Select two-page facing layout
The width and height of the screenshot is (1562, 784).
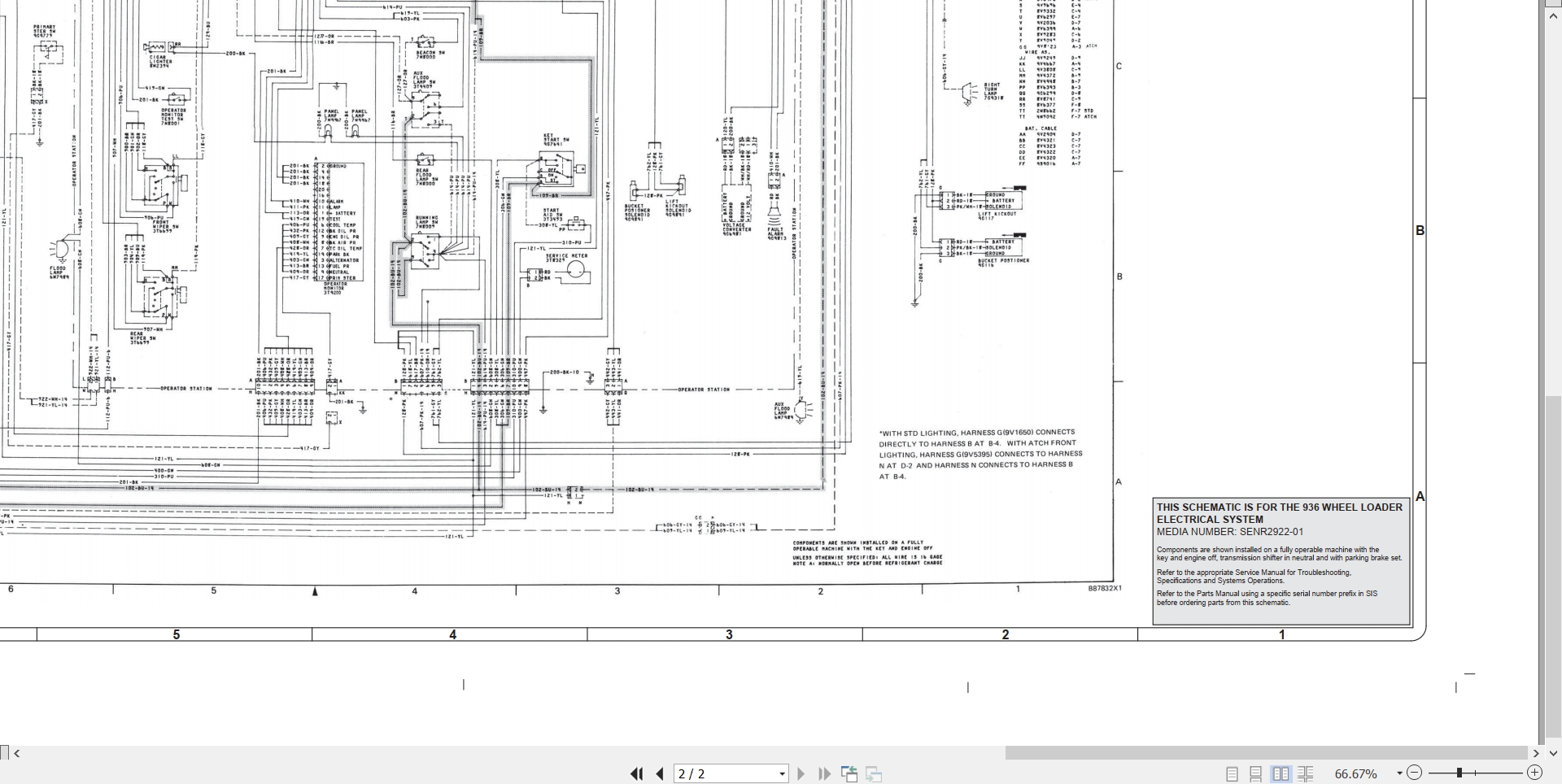[1281, 773]
